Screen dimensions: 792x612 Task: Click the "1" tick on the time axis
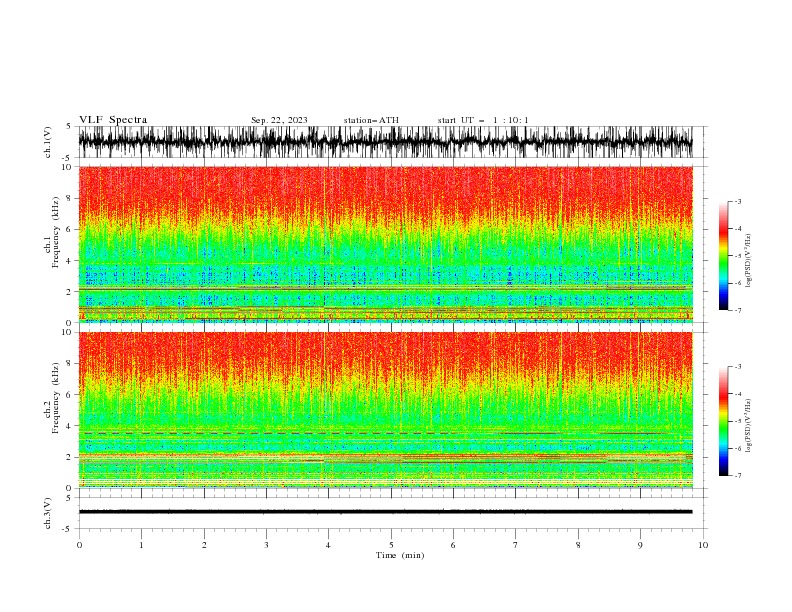point(141,545)
